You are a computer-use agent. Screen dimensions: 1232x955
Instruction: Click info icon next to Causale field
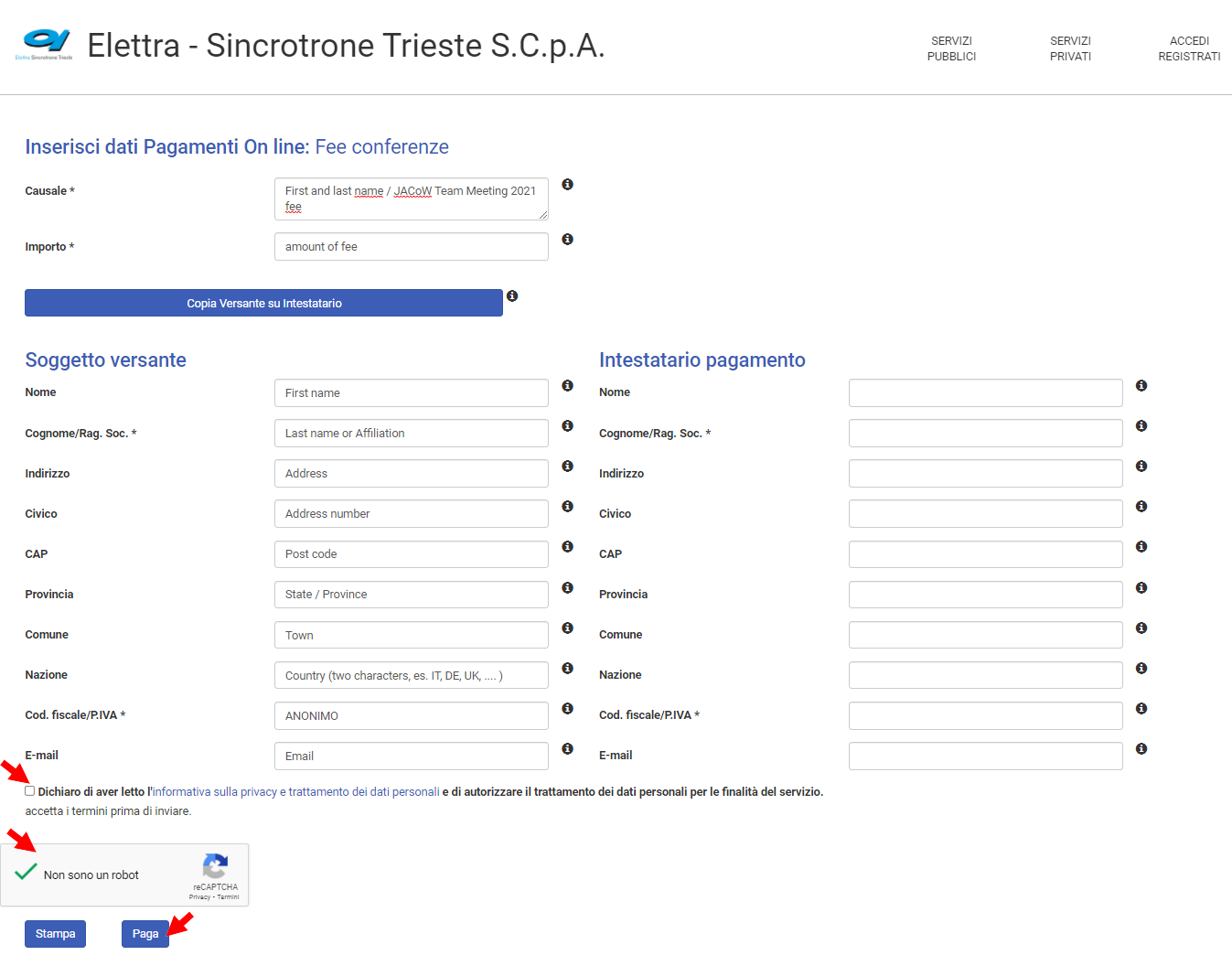click(x=567, y=185)
